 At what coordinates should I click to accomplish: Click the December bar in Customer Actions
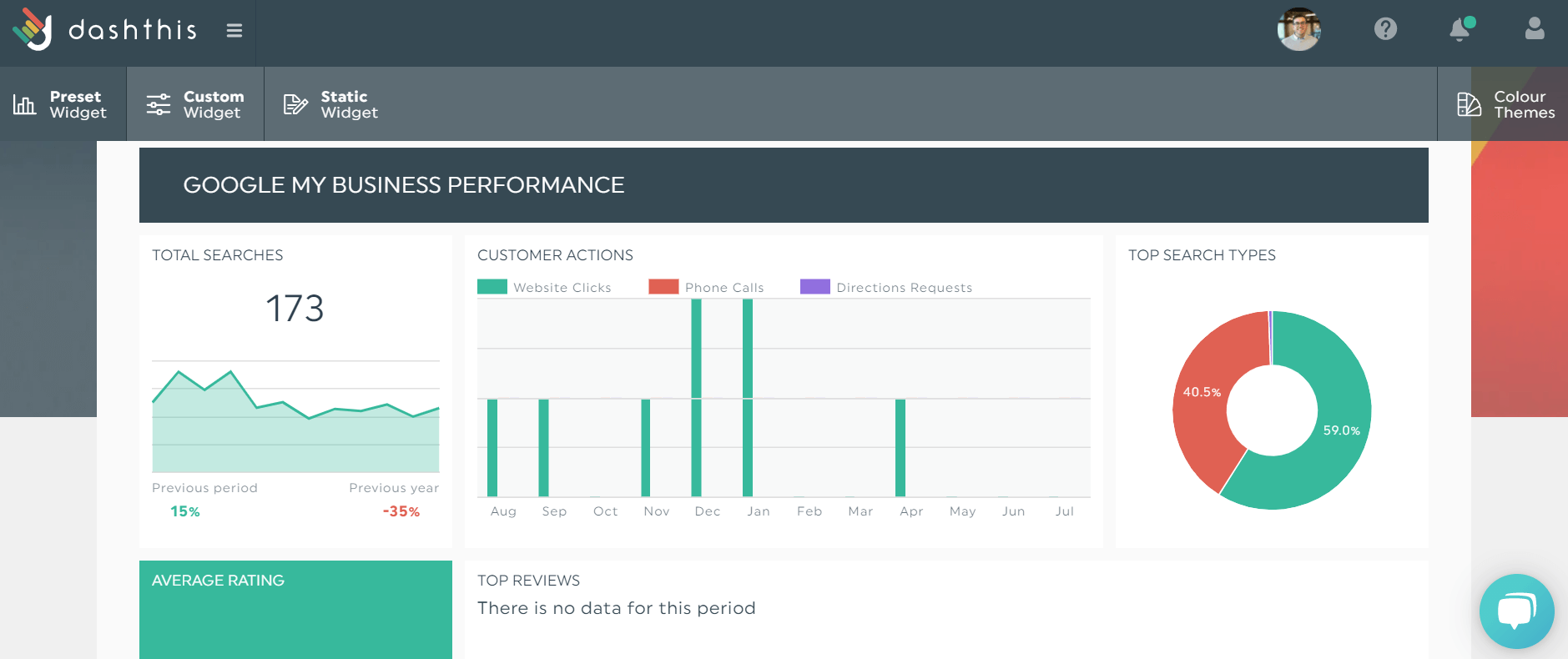click(696, 398)
